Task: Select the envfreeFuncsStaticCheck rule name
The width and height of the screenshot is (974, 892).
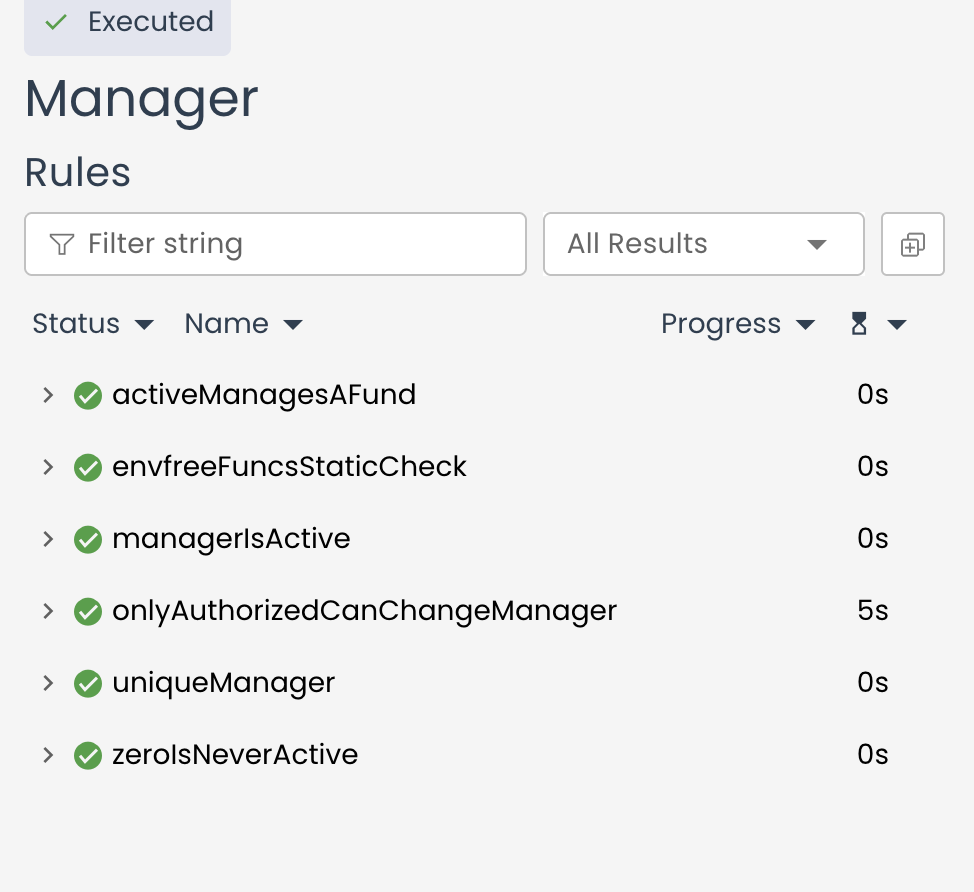Action: point(289,467)
